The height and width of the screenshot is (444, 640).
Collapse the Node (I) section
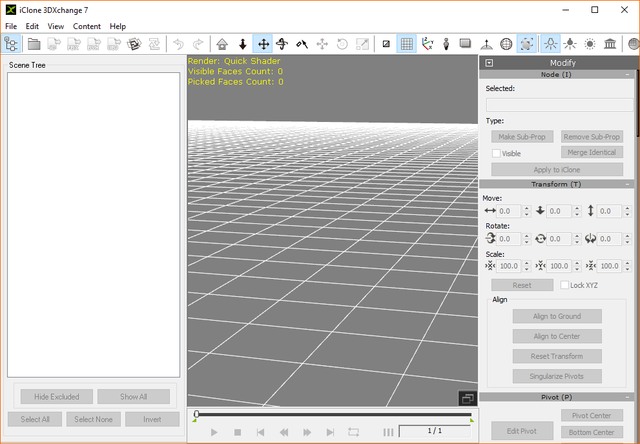pos(629,74)
